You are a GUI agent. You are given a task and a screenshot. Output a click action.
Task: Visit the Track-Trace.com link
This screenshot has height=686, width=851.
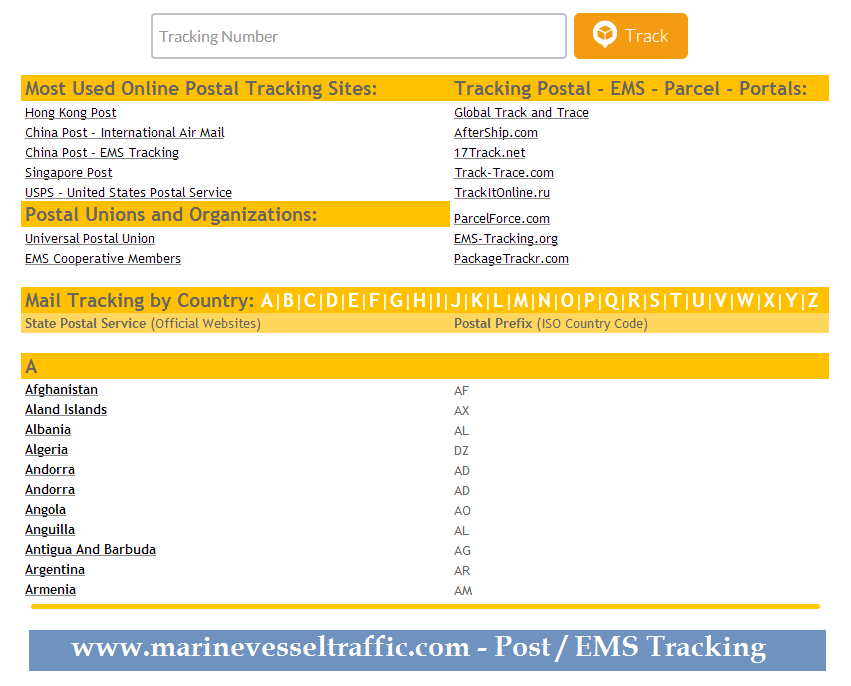pos(504,173)
